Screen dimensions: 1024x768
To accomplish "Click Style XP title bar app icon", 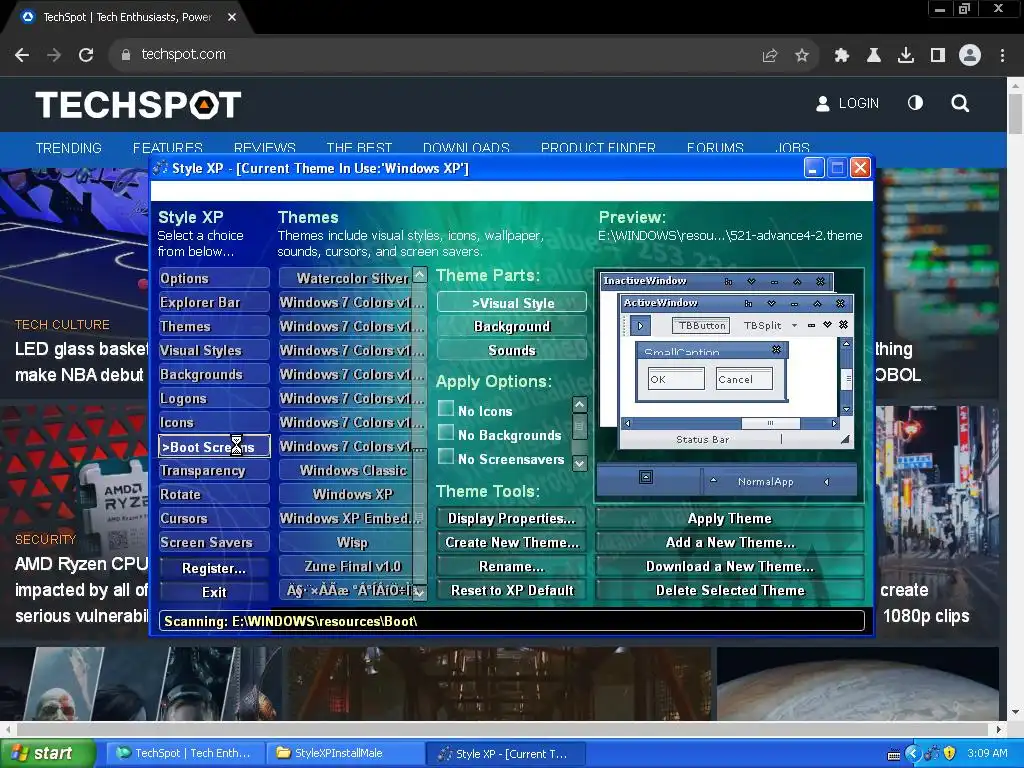I will [x=161, y=168].
